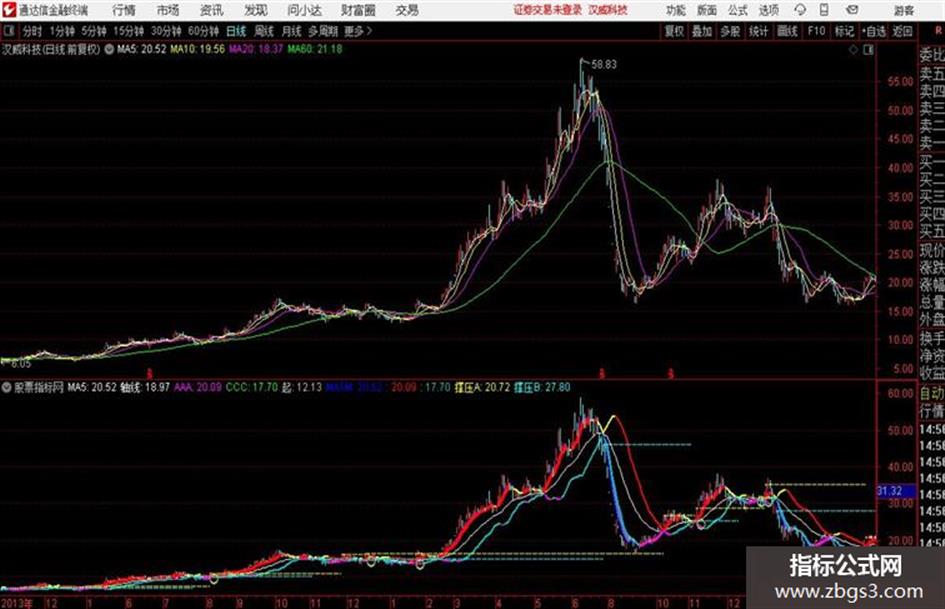Click the 自选 add-to-watchlist button
The image size is (945, 609).
point(873,31)
